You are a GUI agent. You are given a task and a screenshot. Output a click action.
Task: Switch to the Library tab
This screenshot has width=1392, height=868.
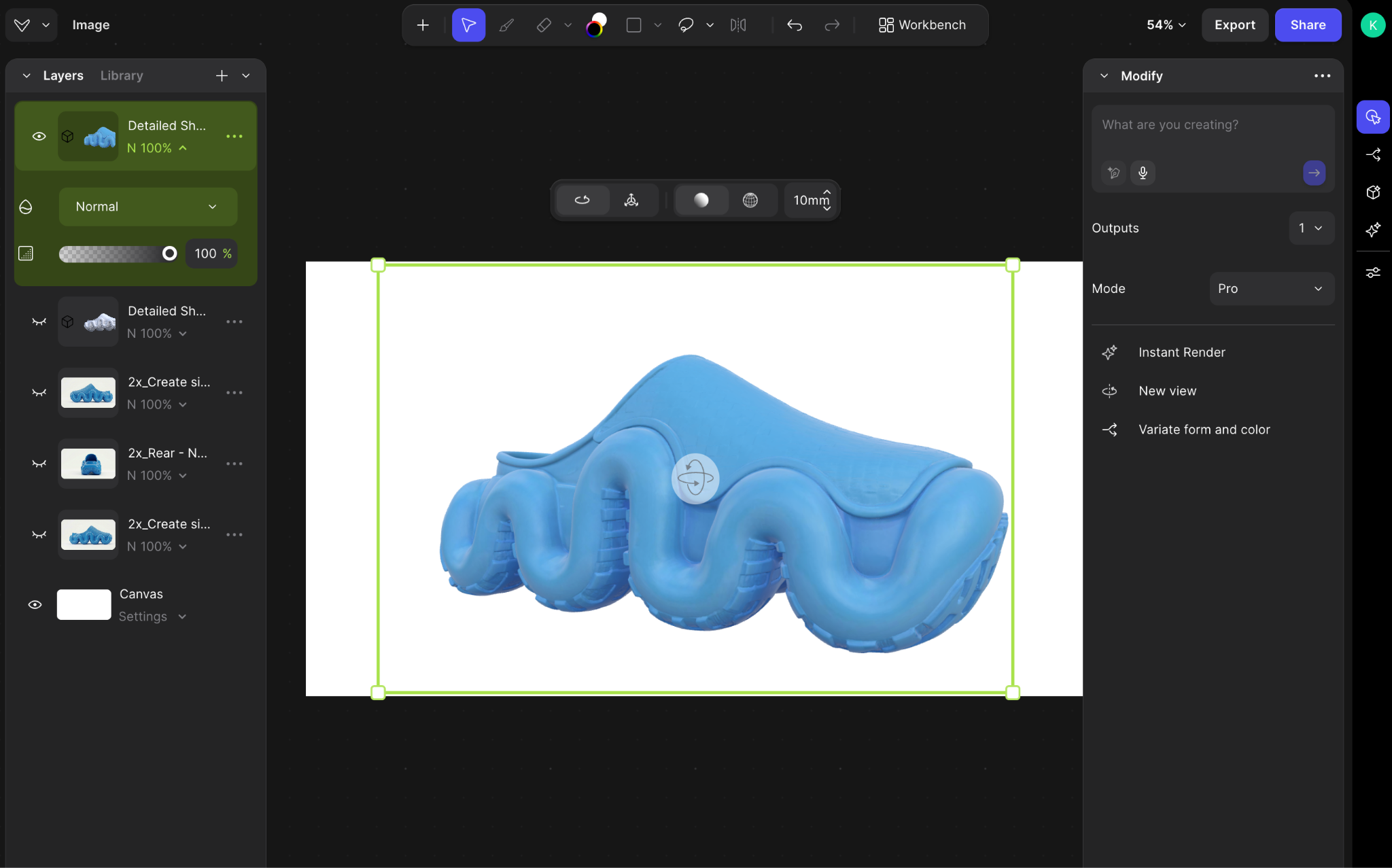tap(122, 75)
